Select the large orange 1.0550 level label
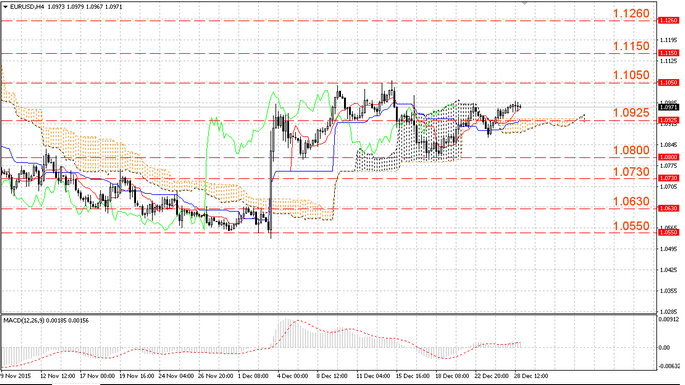This screenshot has height=385, width=685. click(631, 226)
